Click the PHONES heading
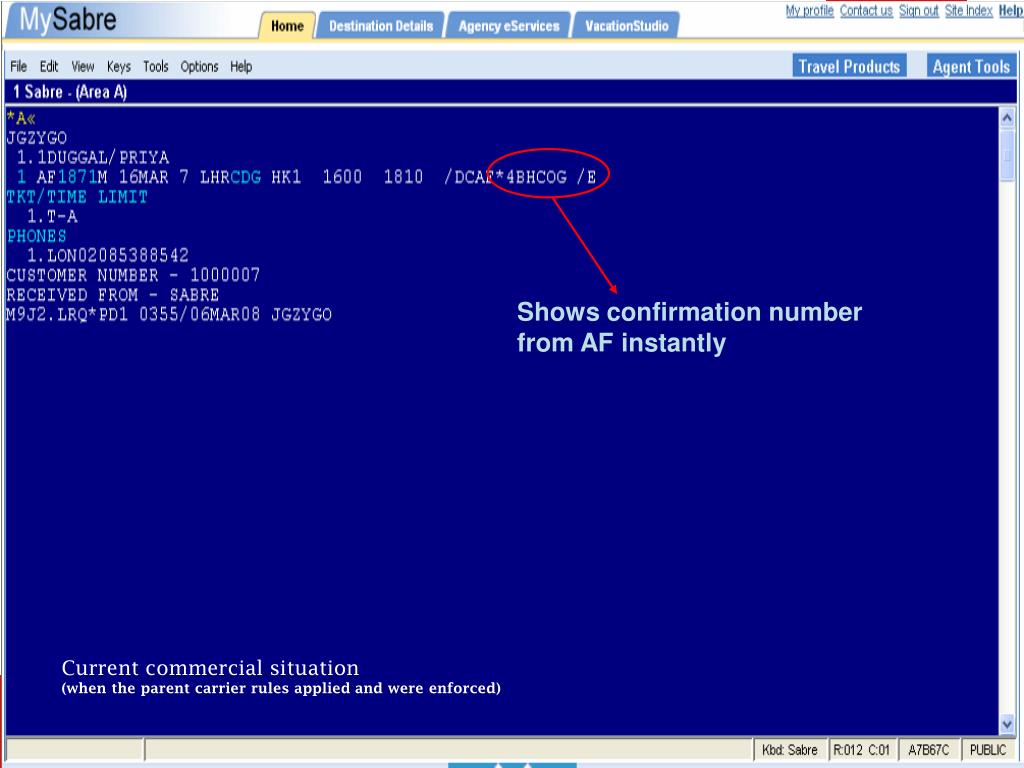1024x768 pixels. click(x=37, y=236)
